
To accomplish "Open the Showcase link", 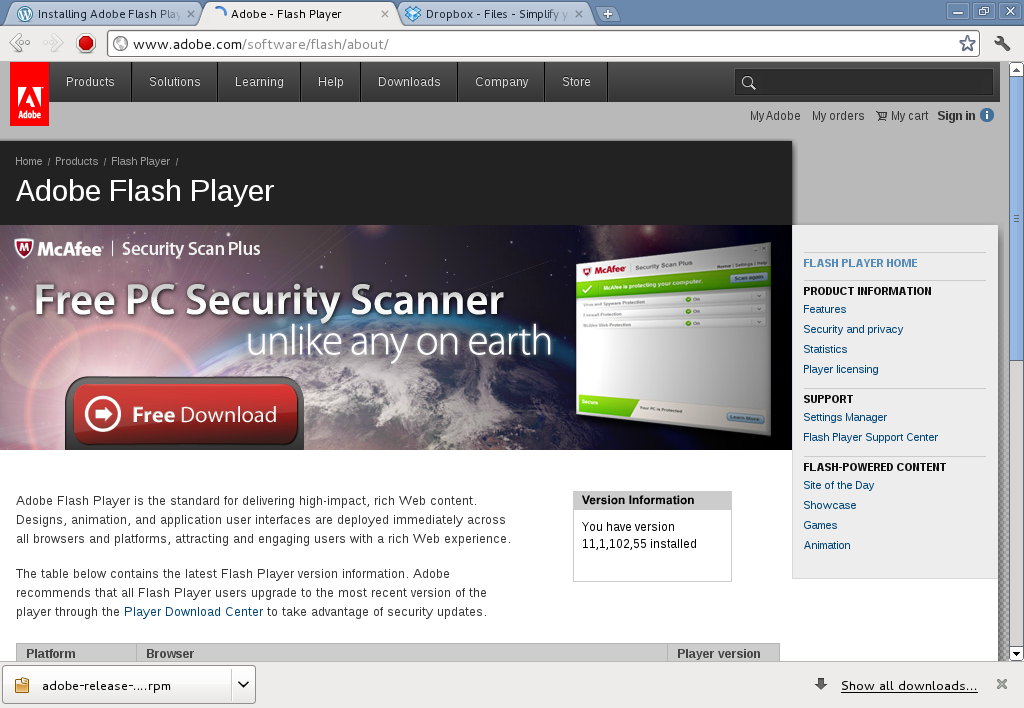I will (829, 506).
